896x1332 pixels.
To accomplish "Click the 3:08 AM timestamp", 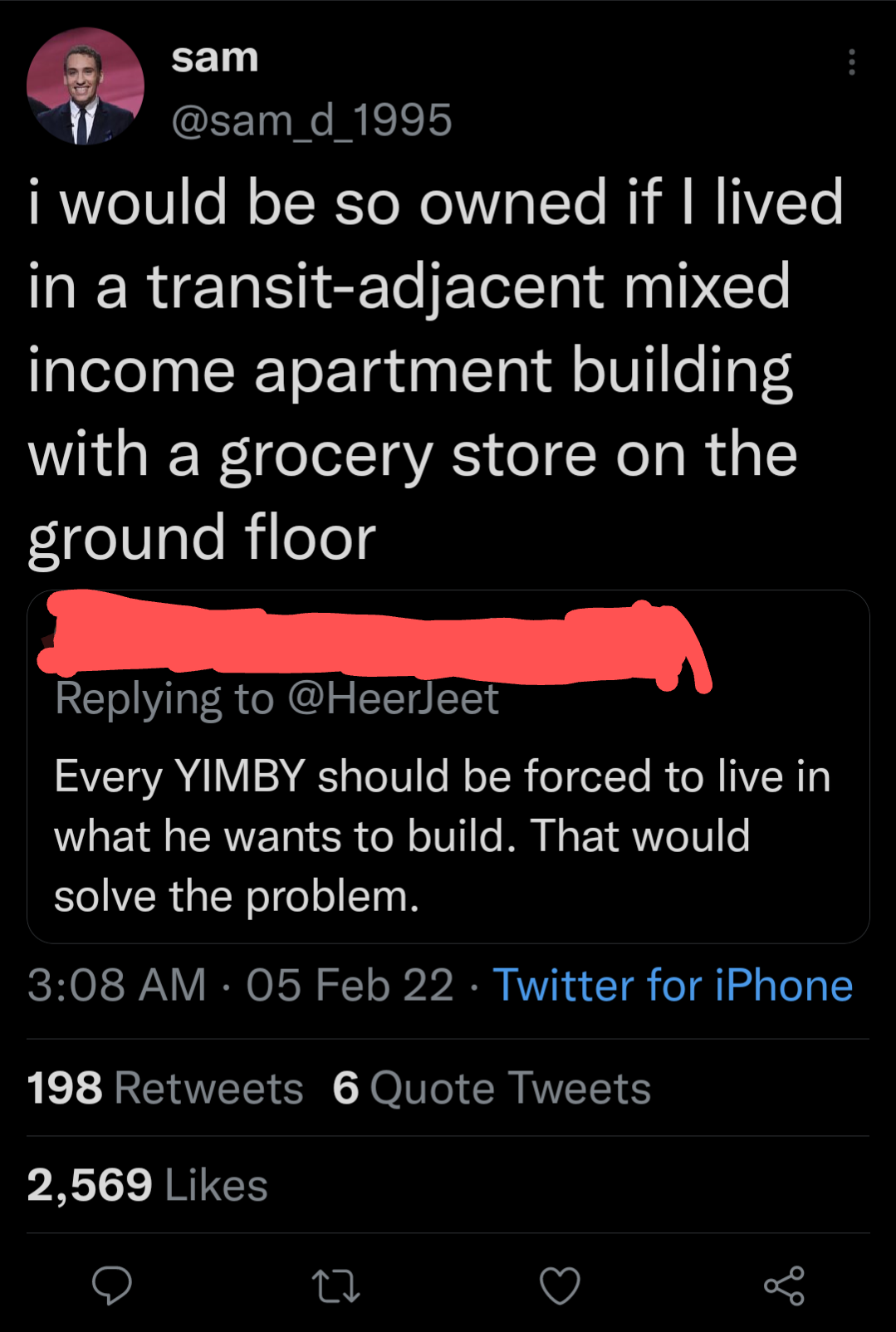I will click(x=116, y=986).
